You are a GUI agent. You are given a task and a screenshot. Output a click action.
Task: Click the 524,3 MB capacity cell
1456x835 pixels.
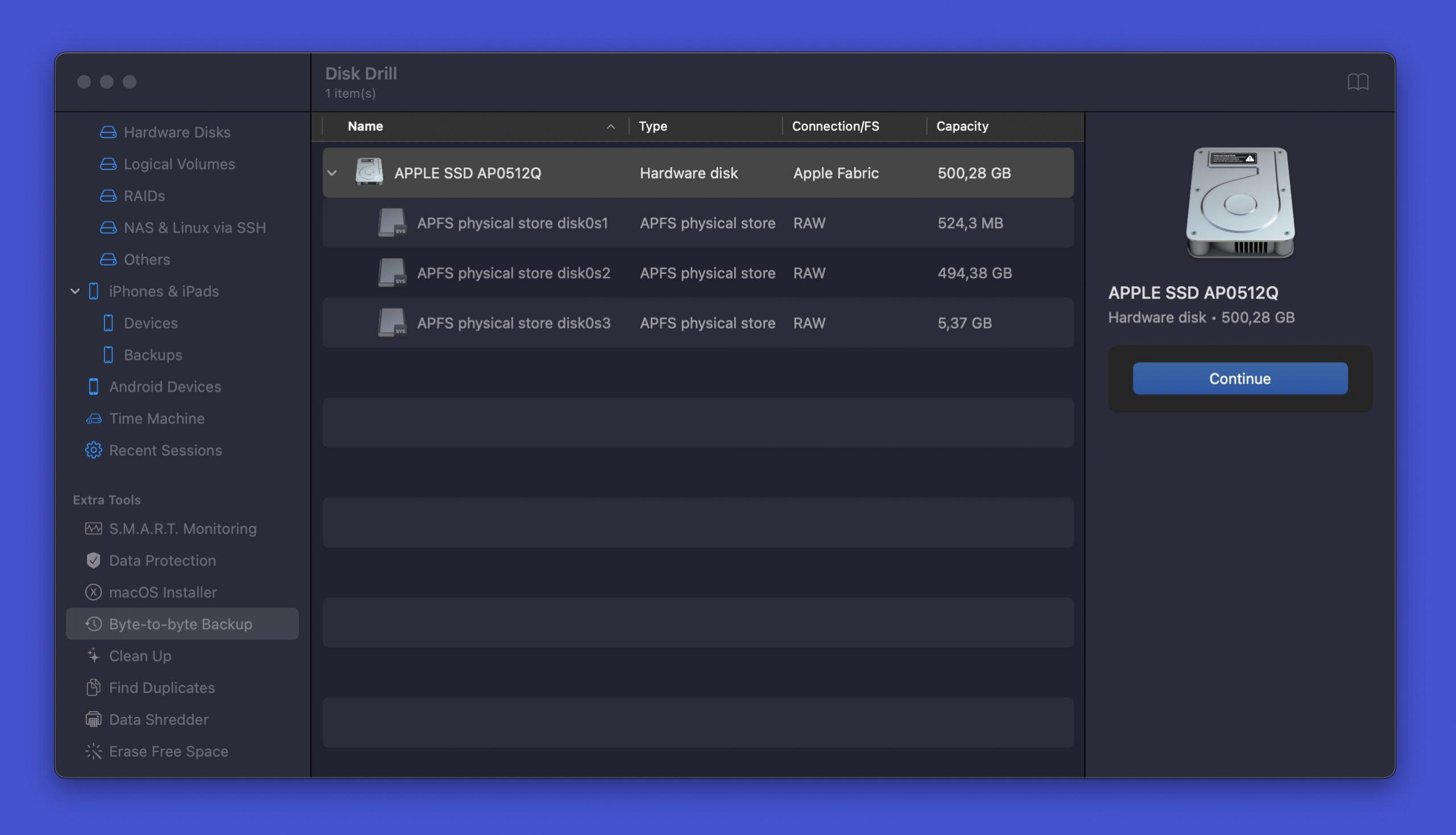coord(970,223)
